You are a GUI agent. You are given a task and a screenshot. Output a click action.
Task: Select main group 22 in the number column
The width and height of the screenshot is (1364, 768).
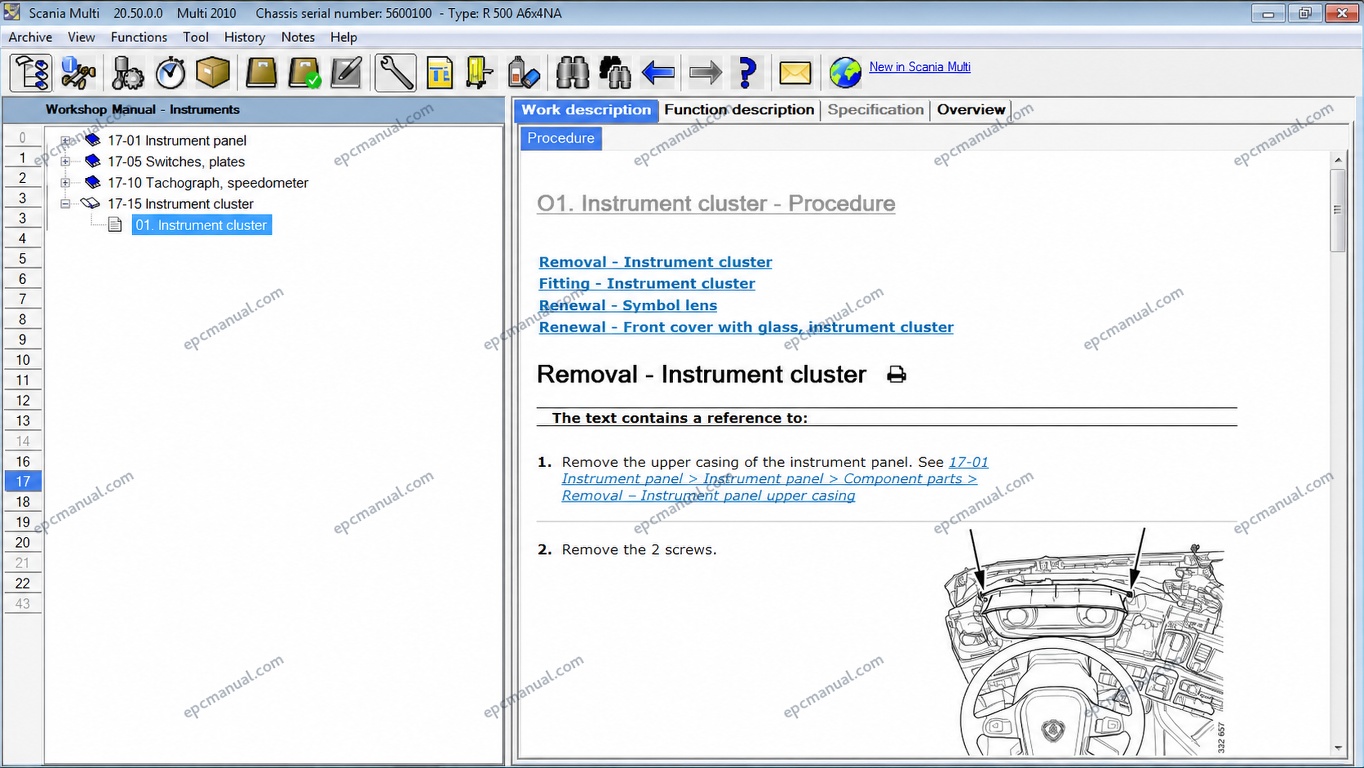click(23, 583)
